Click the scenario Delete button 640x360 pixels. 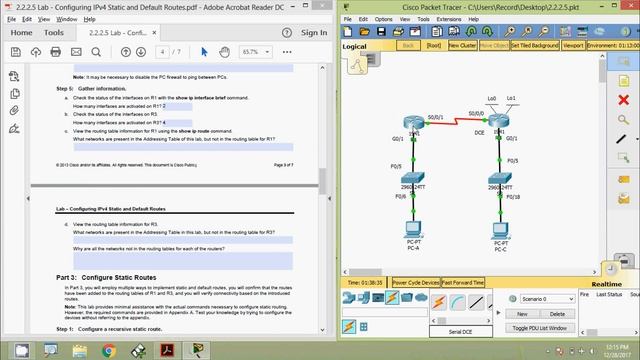point(557,314)
